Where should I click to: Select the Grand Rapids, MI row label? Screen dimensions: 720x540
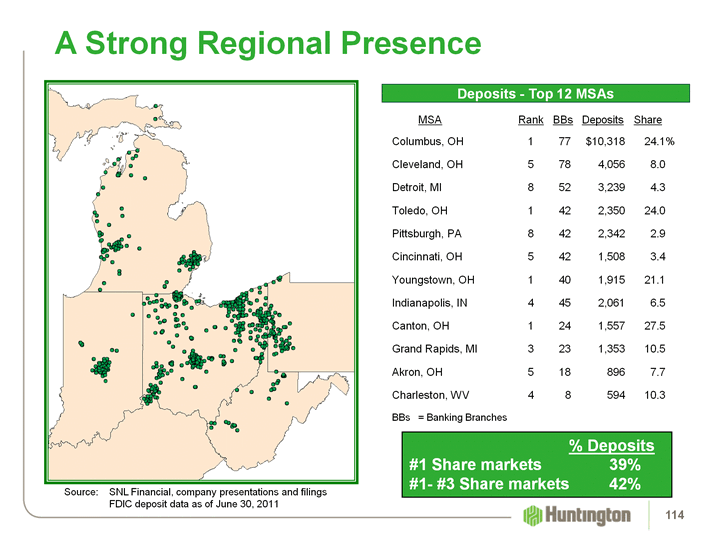[435, 348]
